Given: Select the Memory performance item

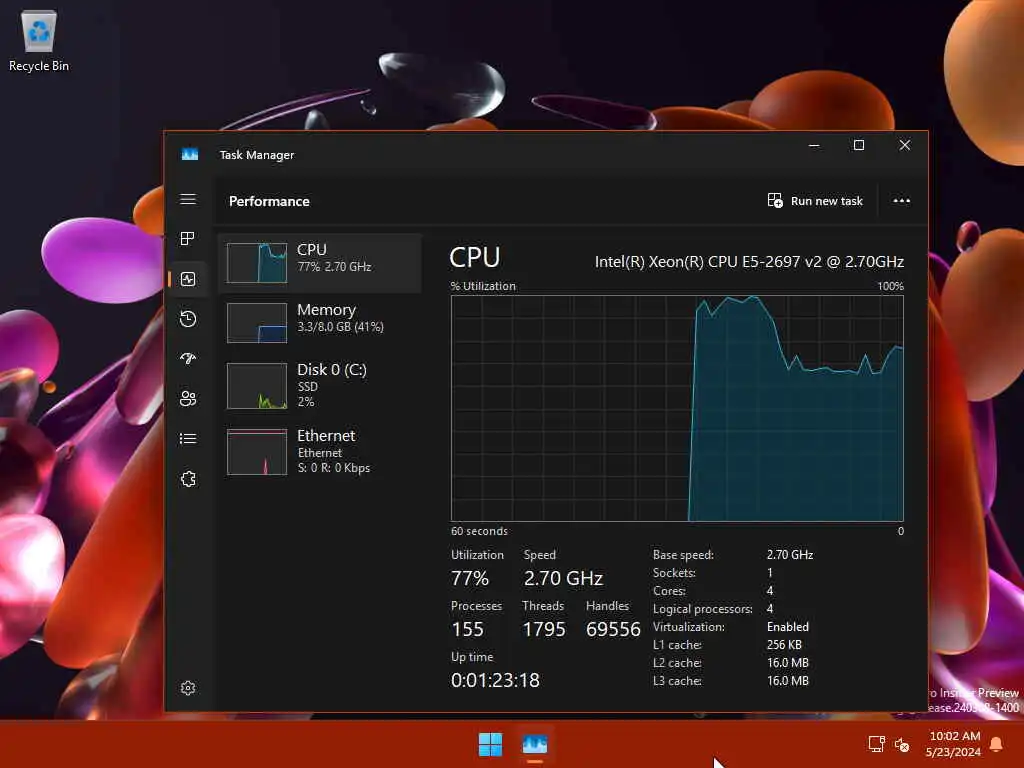Looking at the screenshot, I should 320,323.
